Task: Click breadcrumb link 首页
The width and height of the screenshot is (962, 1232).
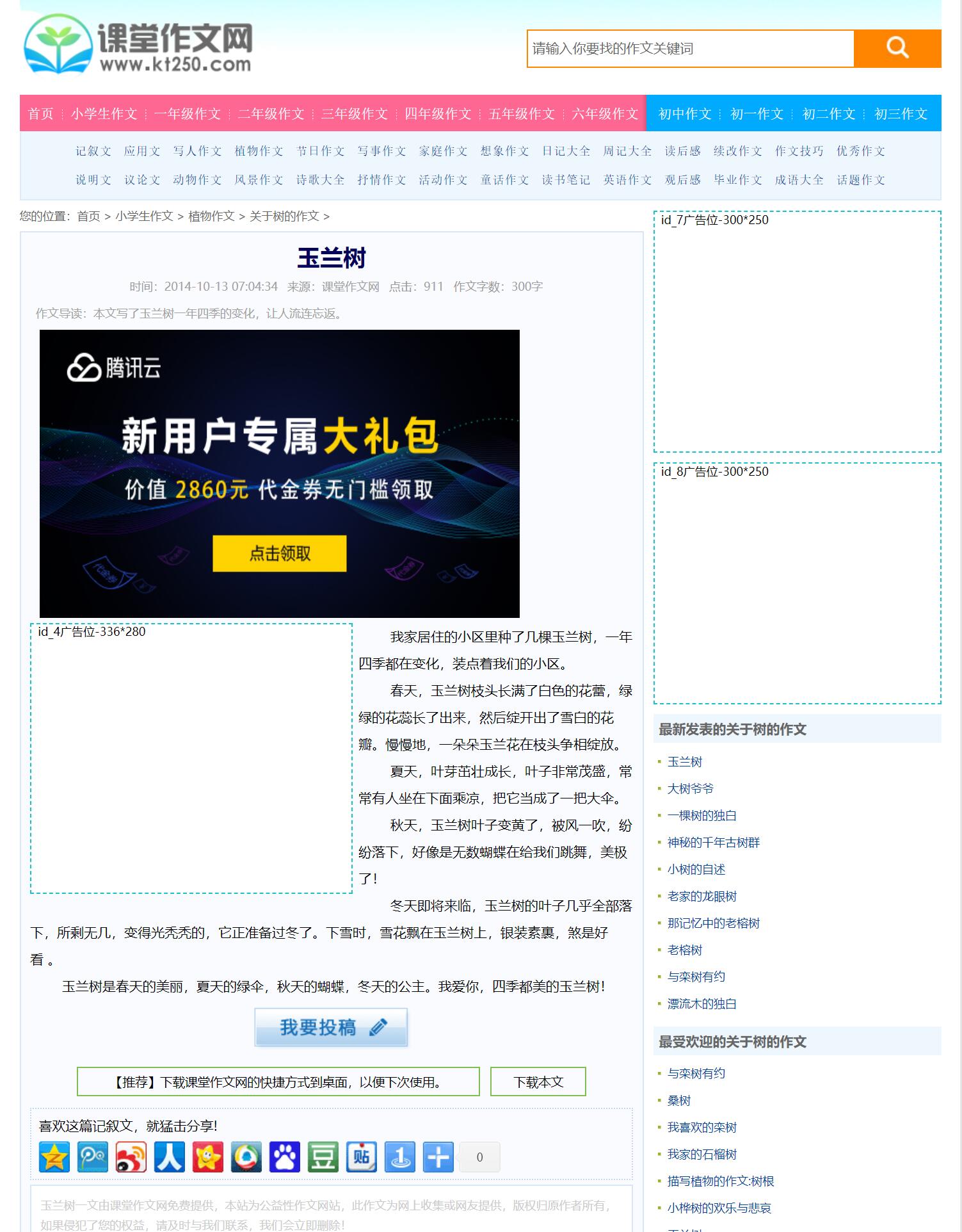Action: coord(88,216)
